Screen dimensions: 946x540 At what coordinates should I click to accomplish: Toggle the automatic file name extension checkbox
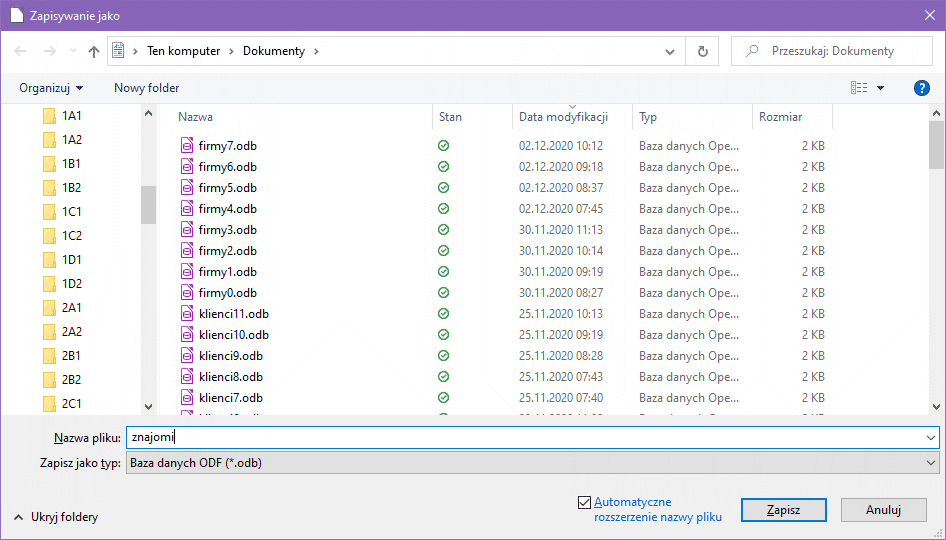584,502
